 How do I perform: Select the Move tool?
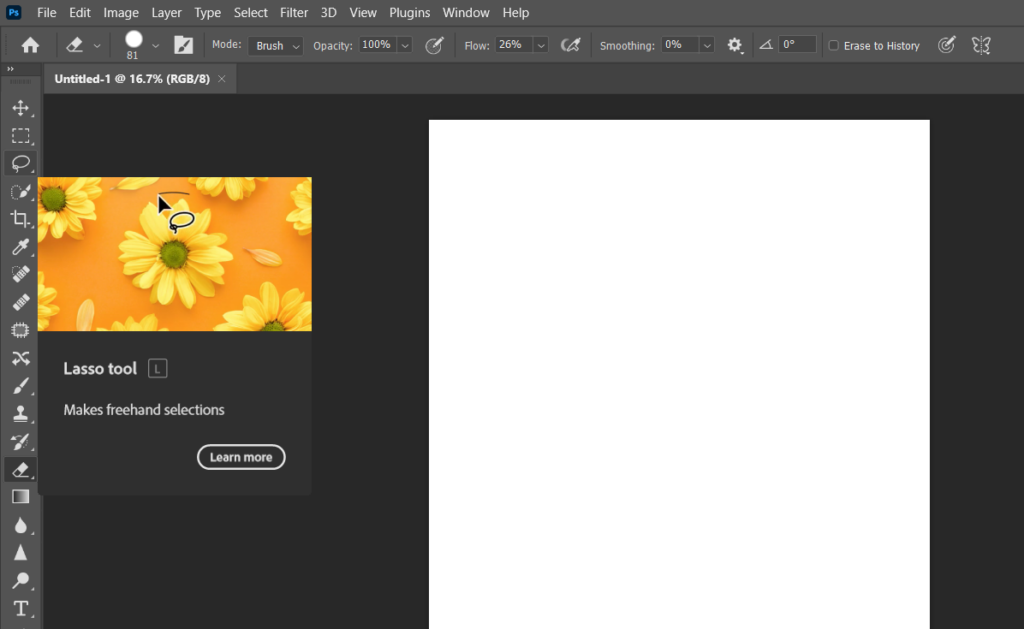click(20, 108)
